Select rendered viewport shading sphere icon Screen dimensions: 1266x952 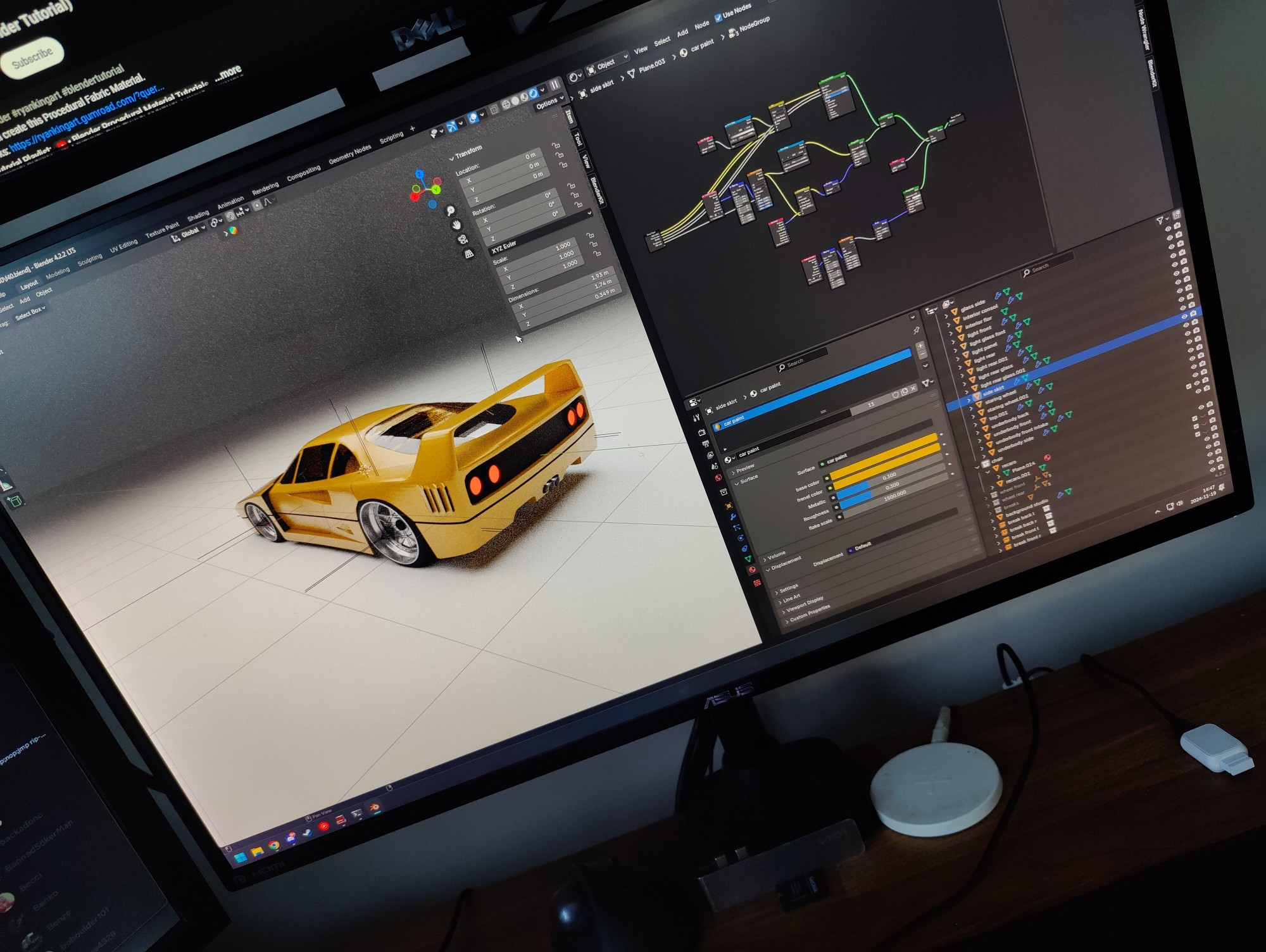tap(533, 94)
